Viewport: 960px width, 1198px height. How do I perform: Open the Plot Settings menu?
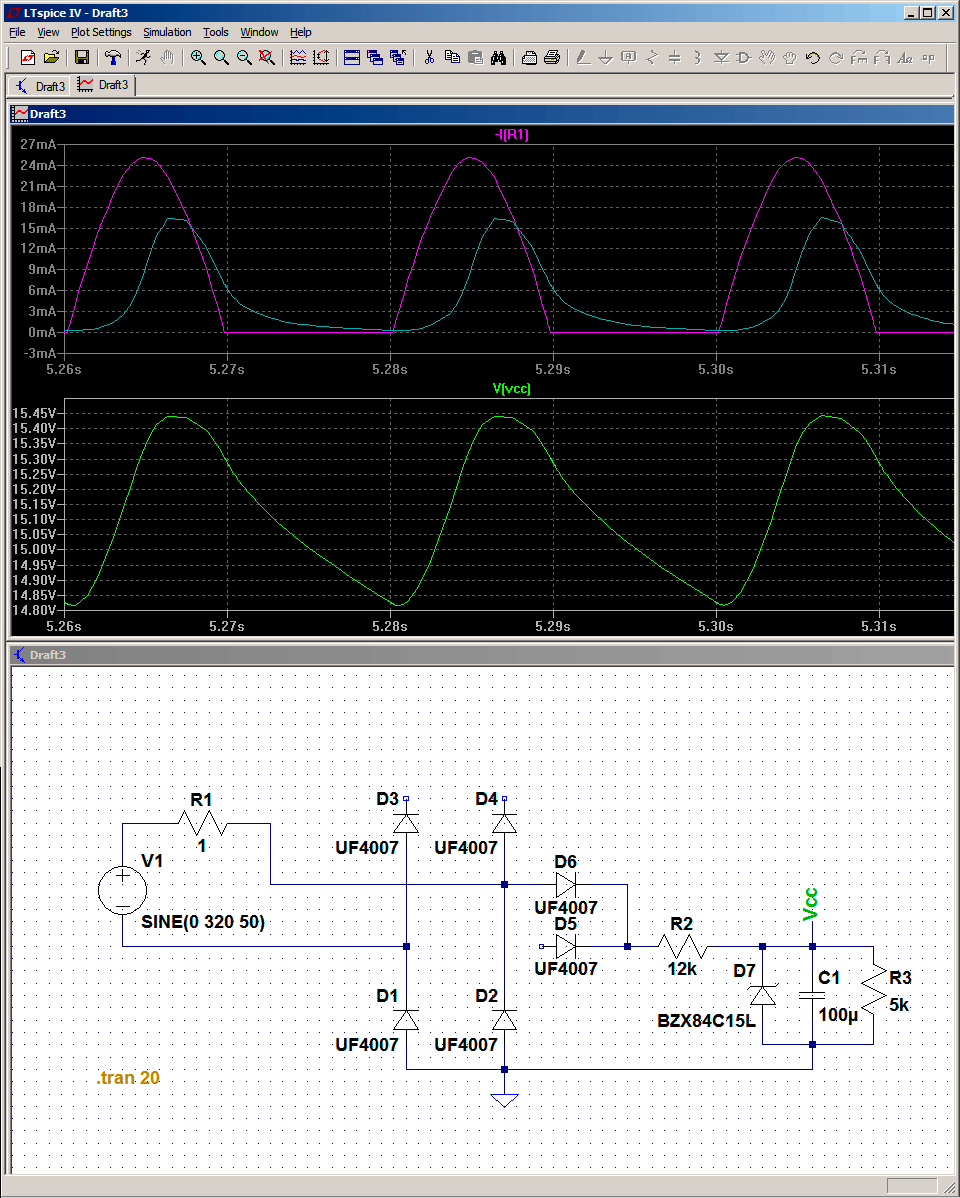(x=101, y=32)
